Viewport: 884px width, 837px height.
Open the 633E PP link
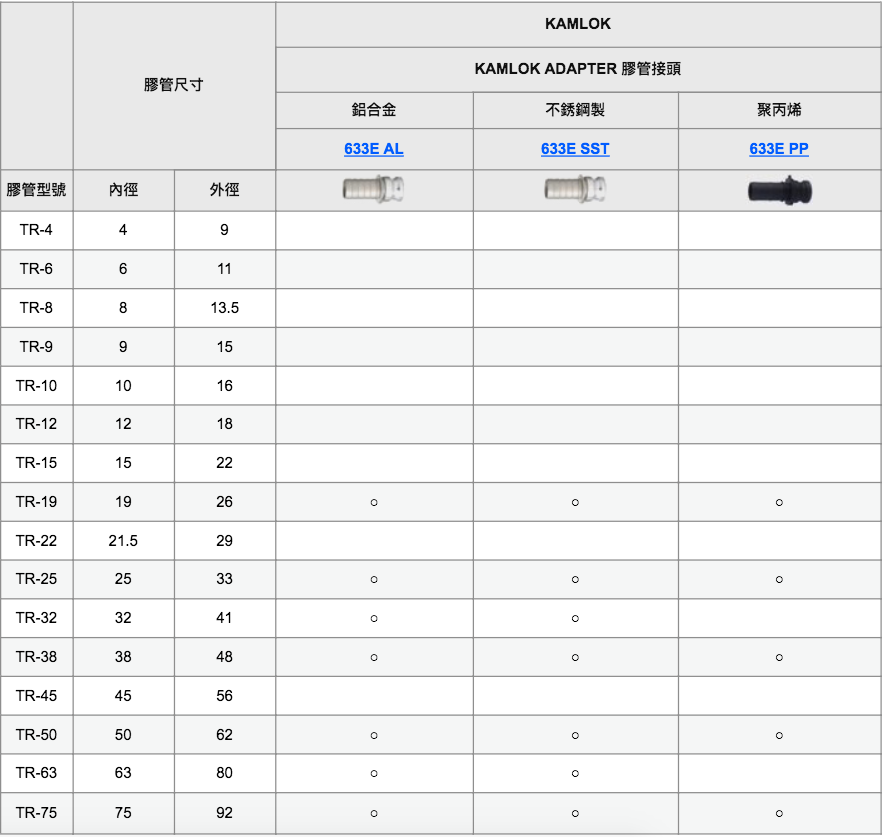779,149
